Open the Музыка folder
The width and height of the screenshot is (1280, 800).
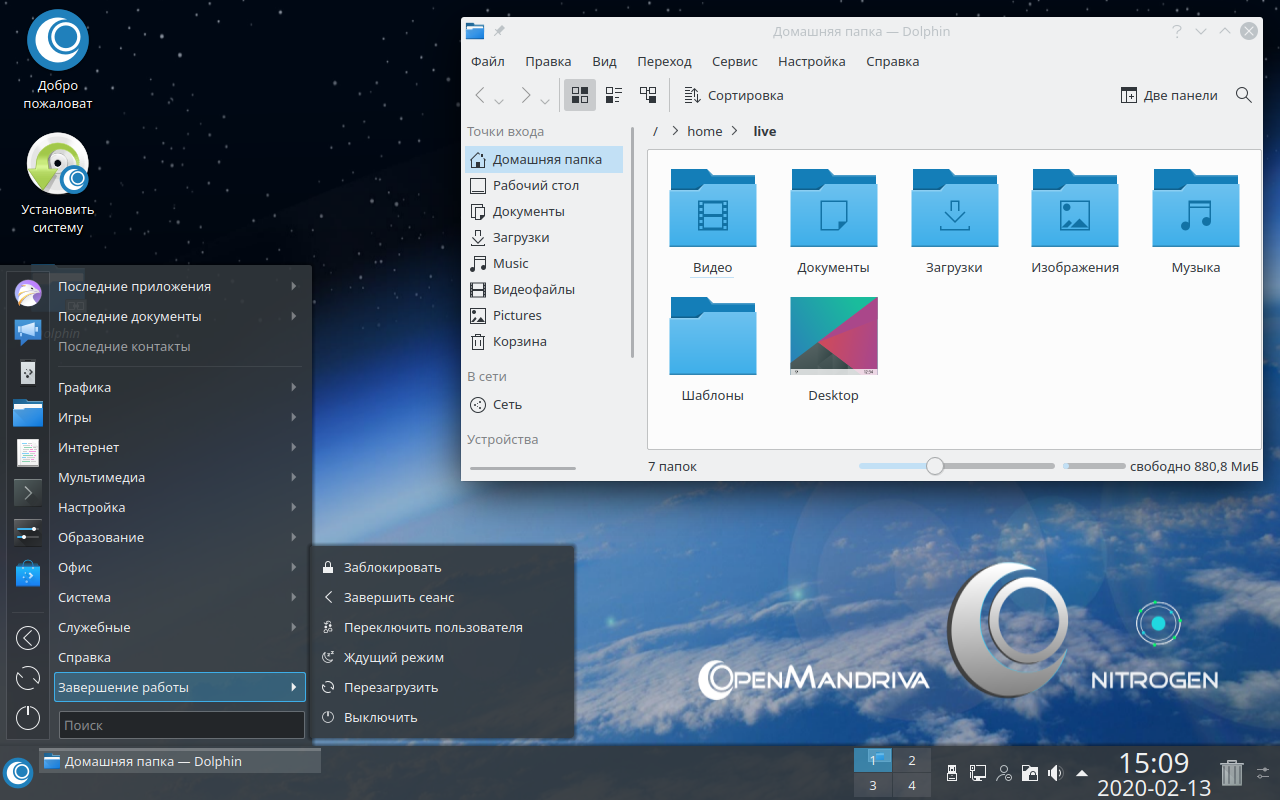1196,221
